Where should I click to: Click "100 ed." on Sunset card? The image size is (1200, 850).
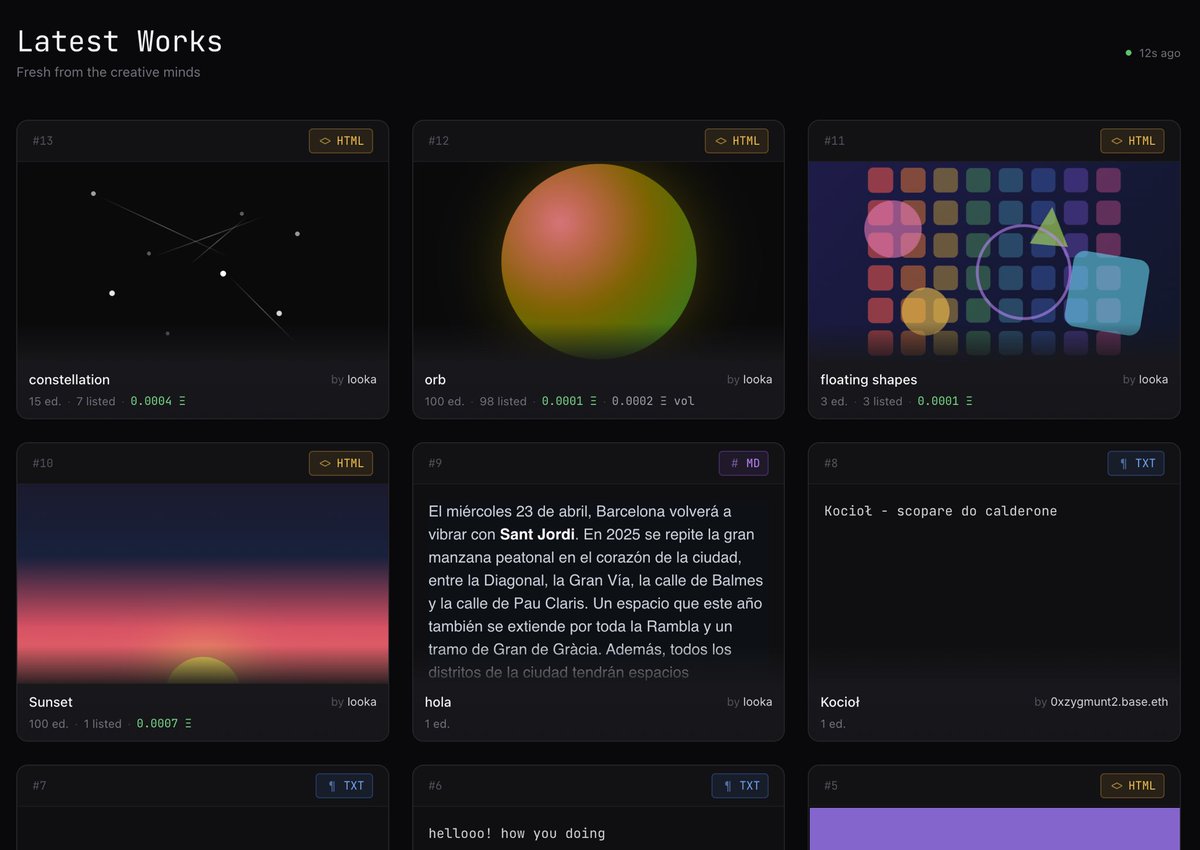tap(49, 723)
